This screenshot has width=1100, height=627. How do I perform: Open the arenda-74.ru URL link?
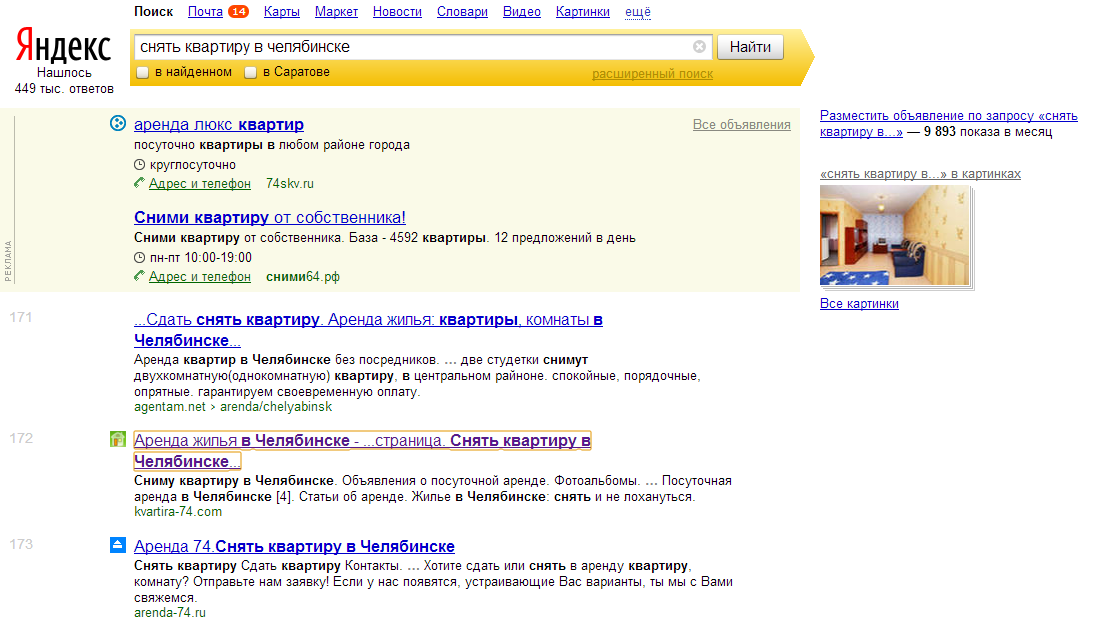click(170, 612)
